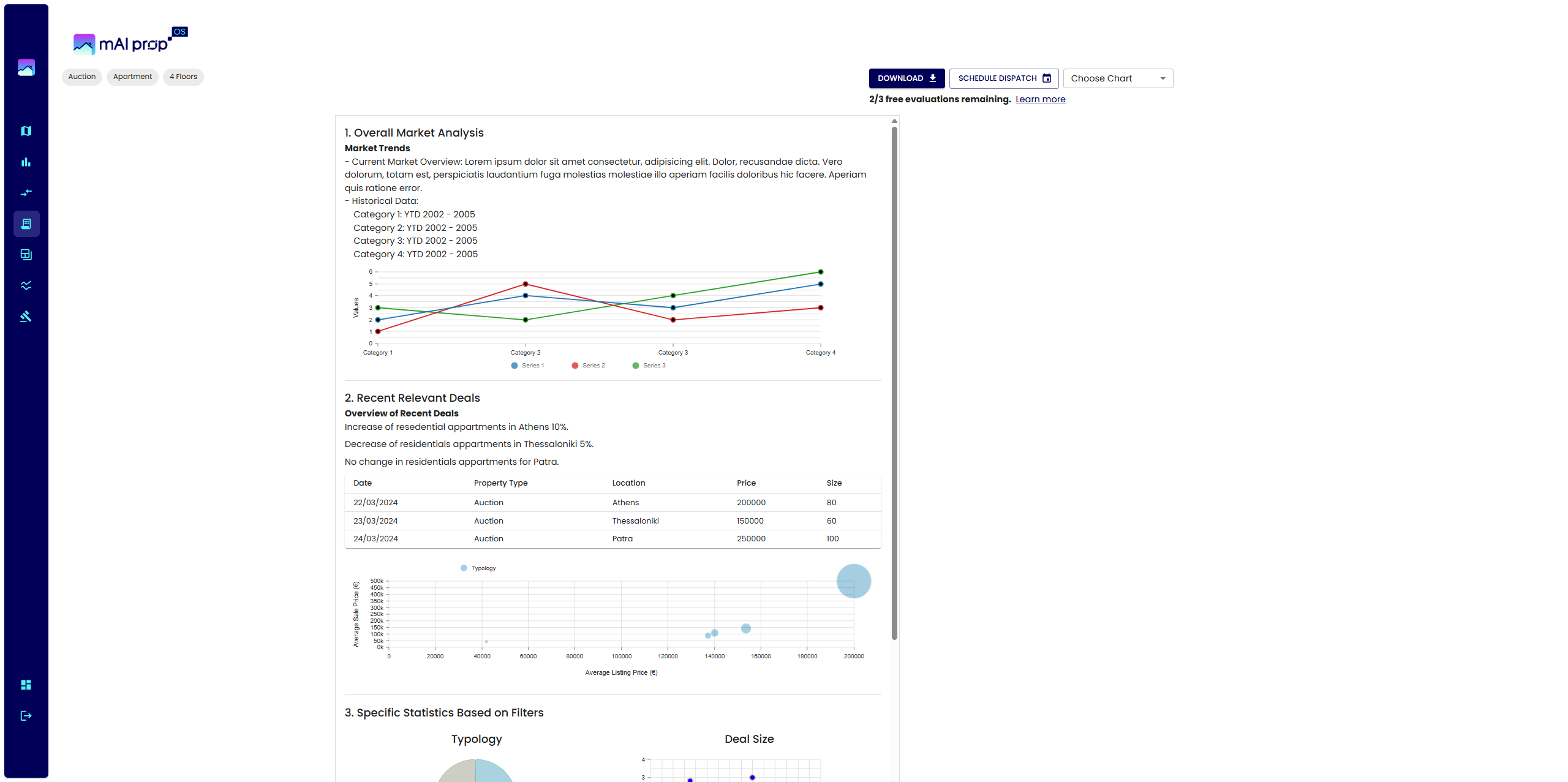Click the mAI prop sidebar logo
This screenshot has width=1568, height=782.
pyautogui.click(x=26, y=67)
